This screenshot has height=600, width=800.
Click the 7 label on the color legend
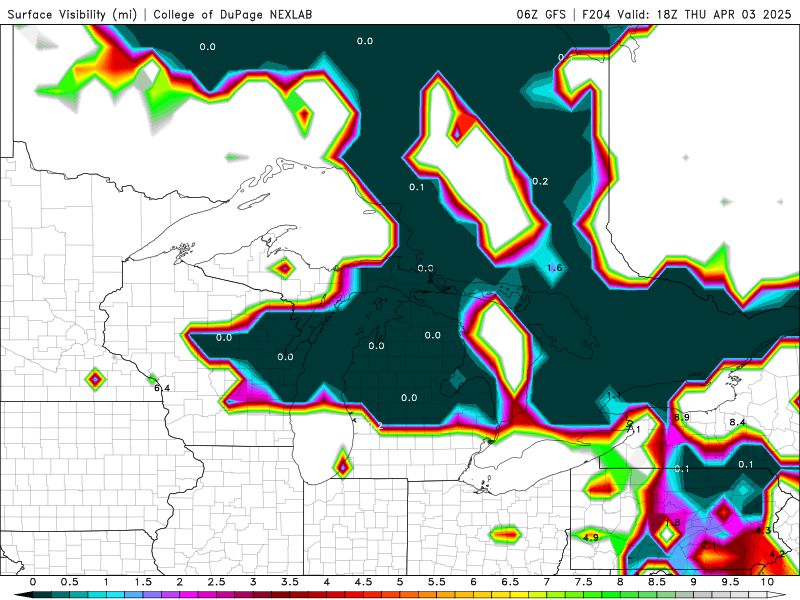coord(547,582)
